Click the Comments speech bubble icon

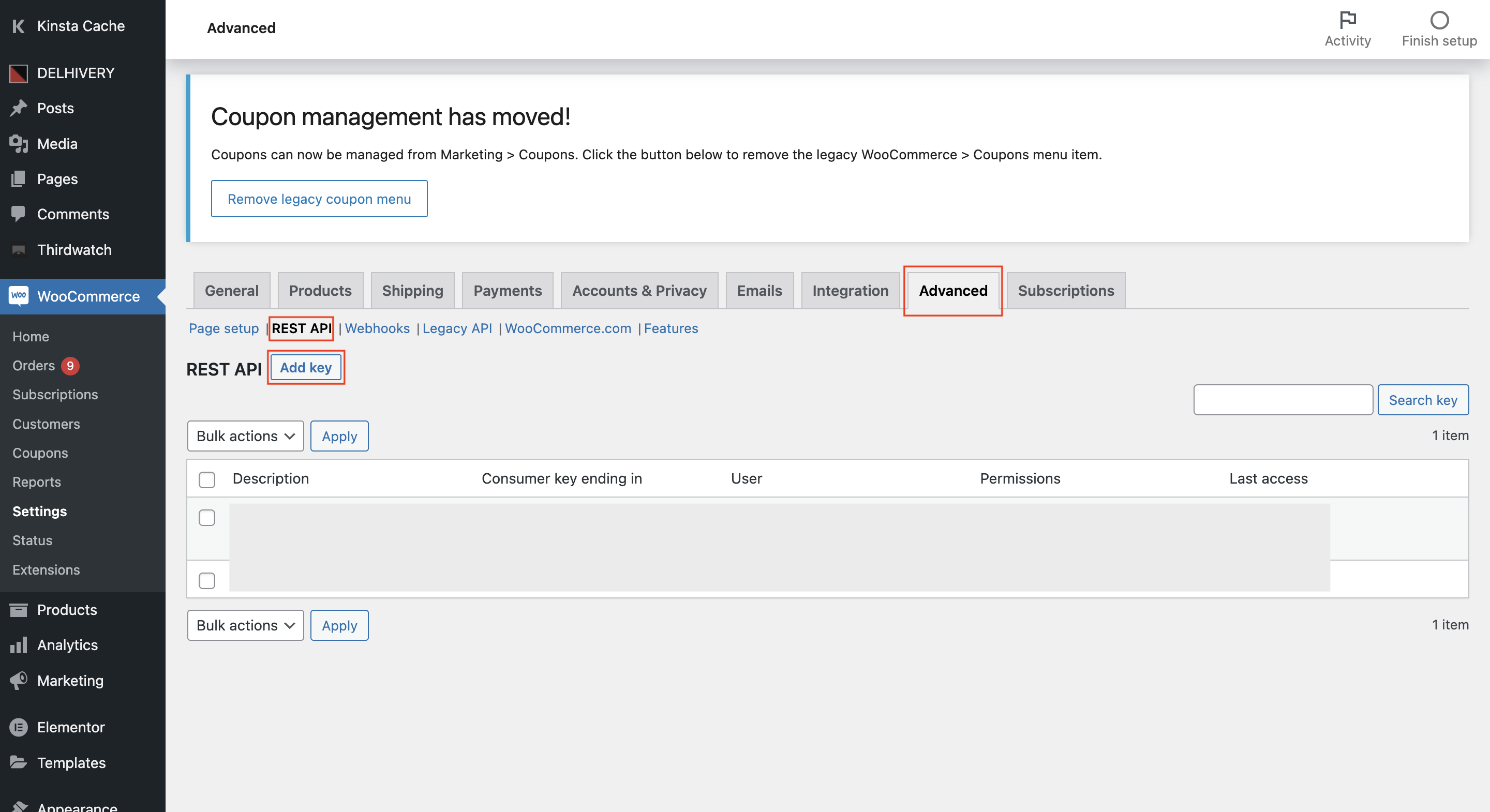click(x=19, y=214)
